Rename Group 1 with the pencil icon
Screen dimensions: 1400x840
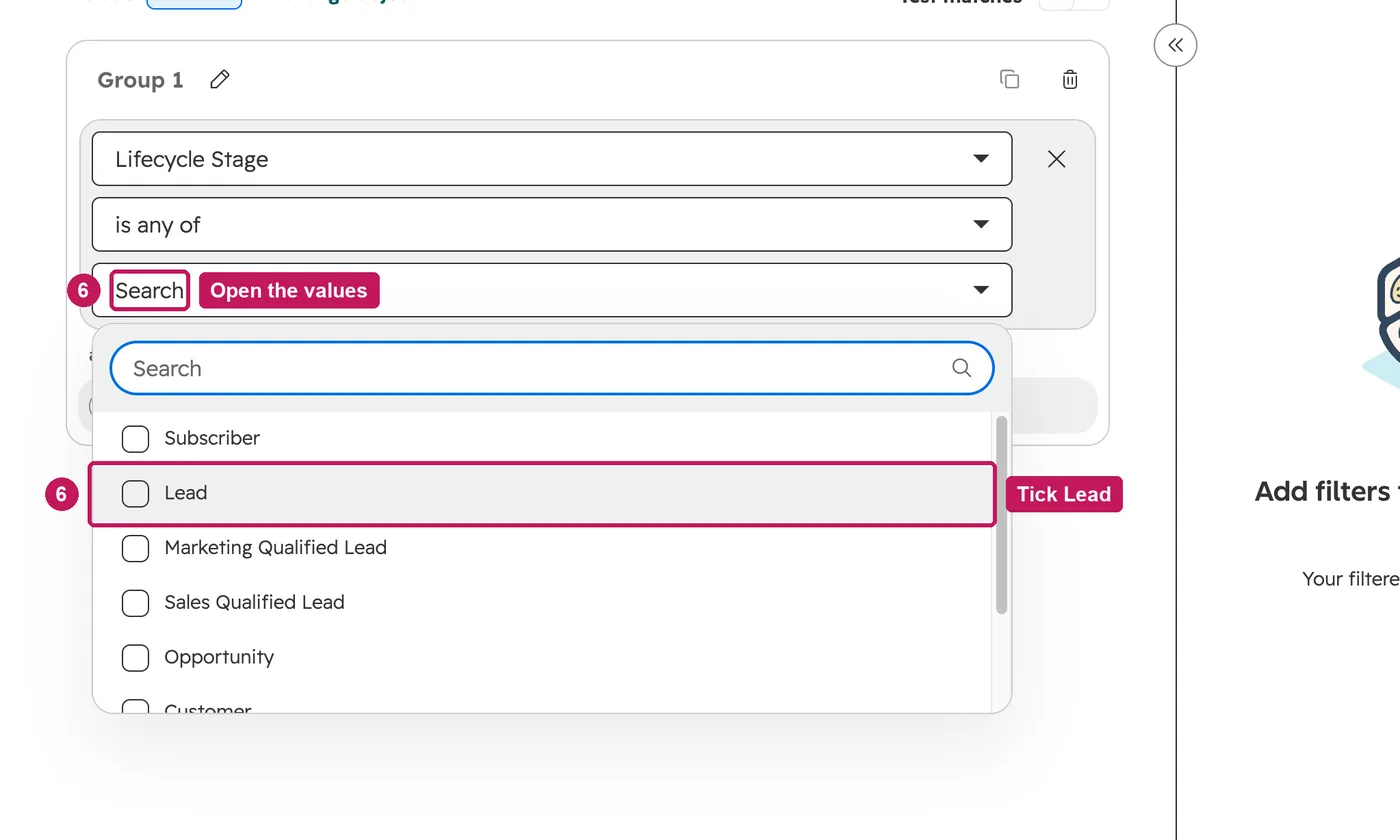pos(220,80)
